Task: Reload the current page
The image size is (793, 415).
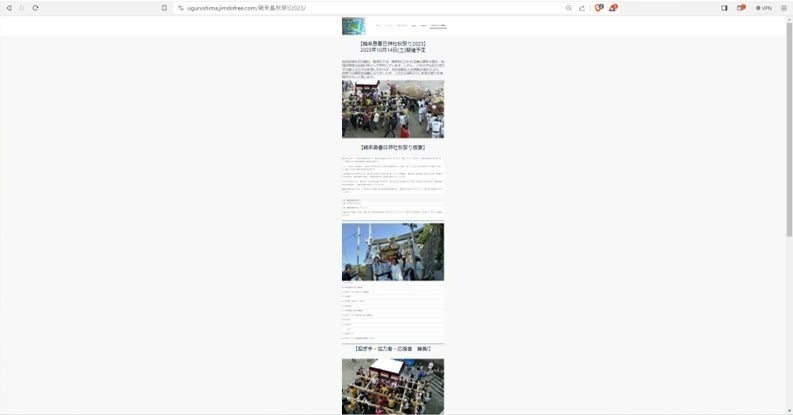Action: tap(36, 7)
